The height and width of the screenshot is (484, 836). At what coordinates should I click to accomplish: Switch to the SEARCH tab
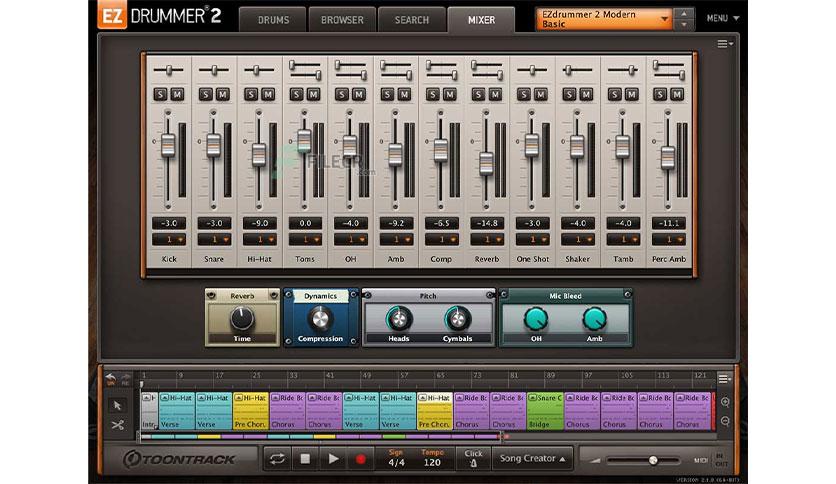pyautogui.click(x=412, y=20)
